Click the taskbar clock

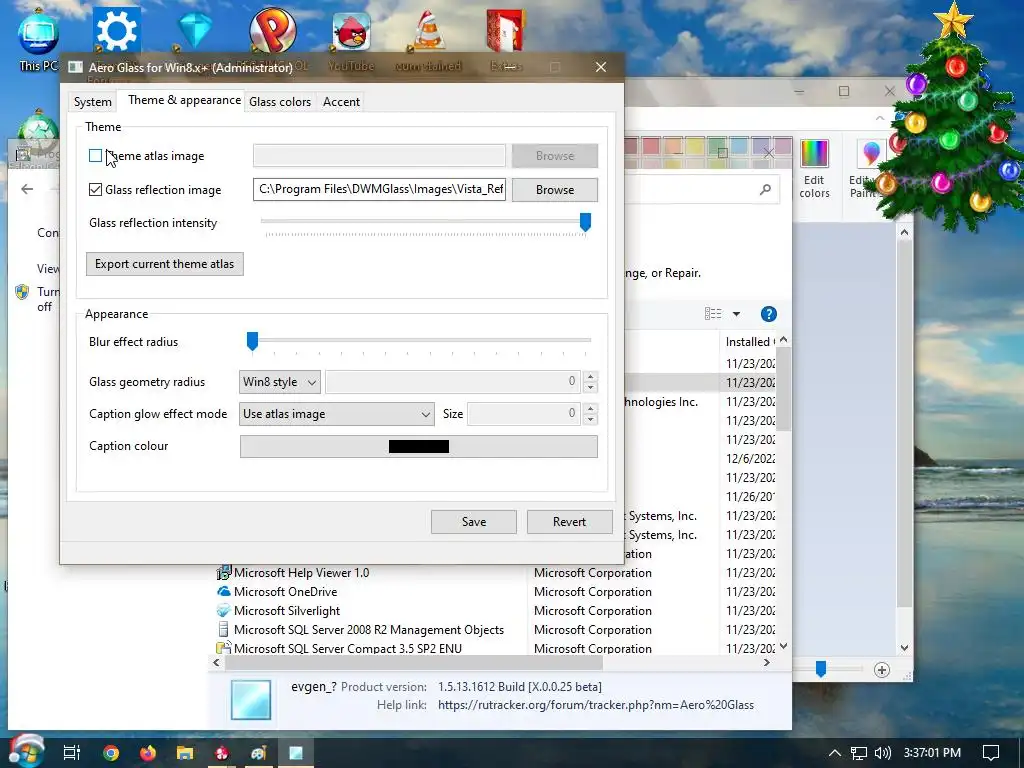pos(932,753)
